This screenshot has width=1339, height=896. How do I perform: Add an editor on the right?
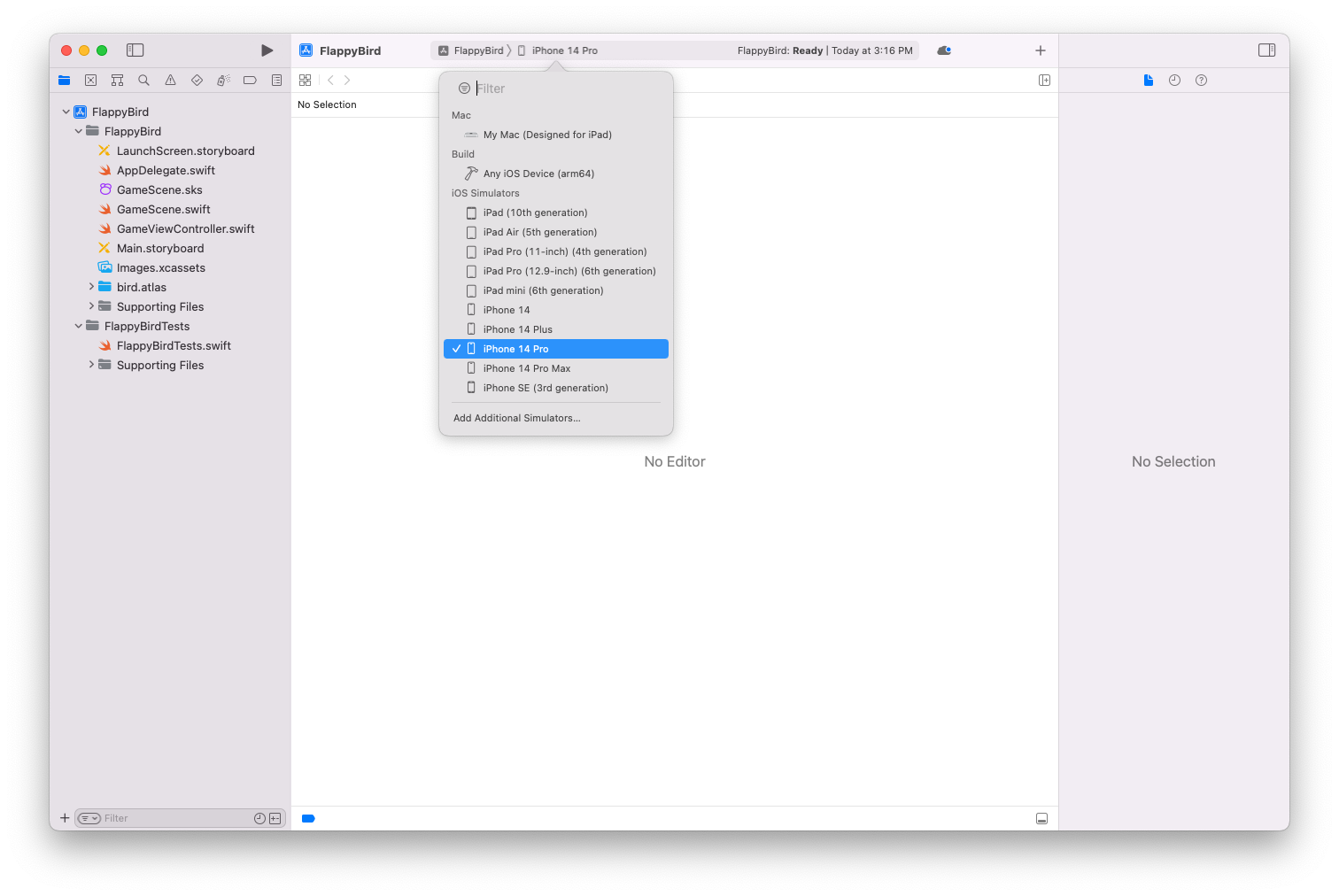click(1044, 81)
